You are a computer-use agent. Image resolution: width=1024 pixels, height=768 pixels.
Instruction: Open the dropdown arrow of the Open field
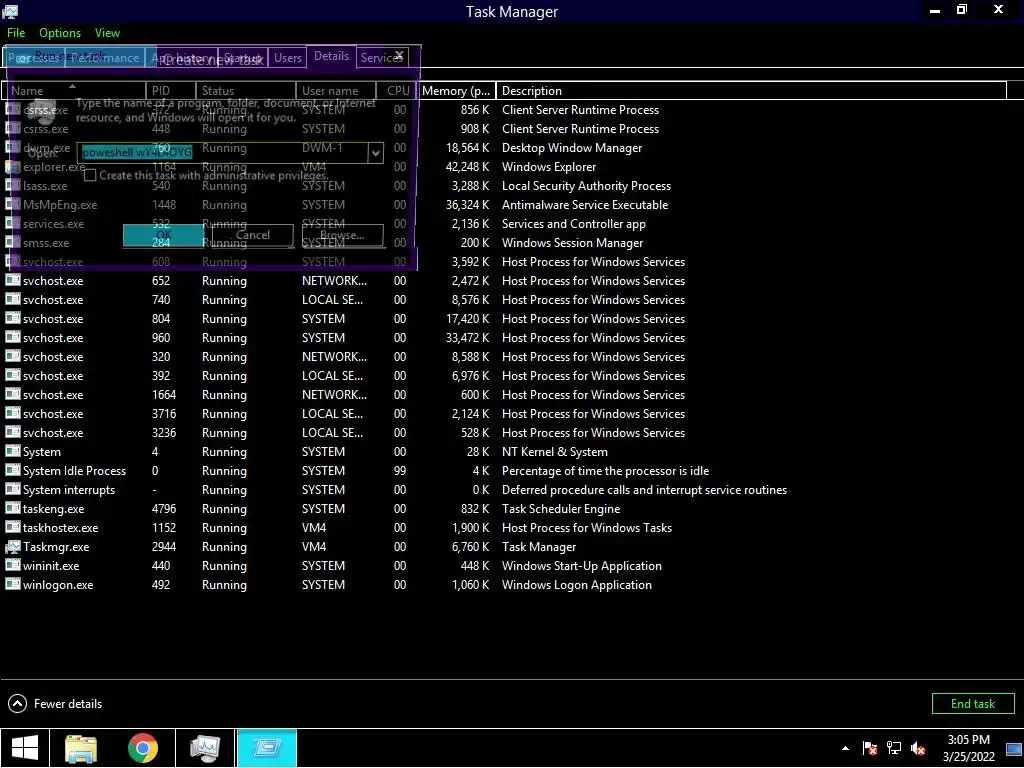point(376,153)
